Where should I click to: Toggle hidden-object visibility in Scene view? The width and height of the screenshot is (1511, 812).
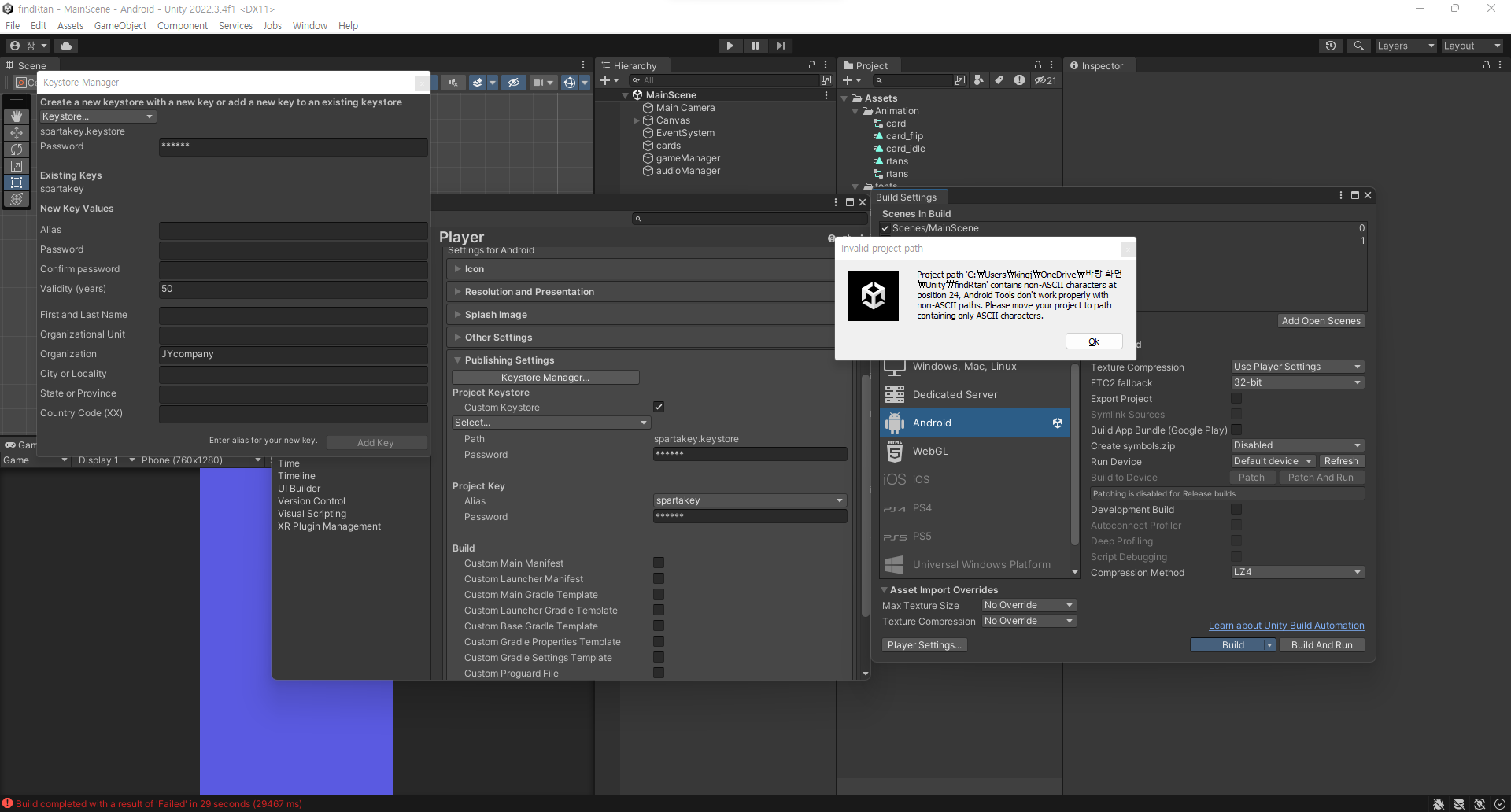pos(514,82)
